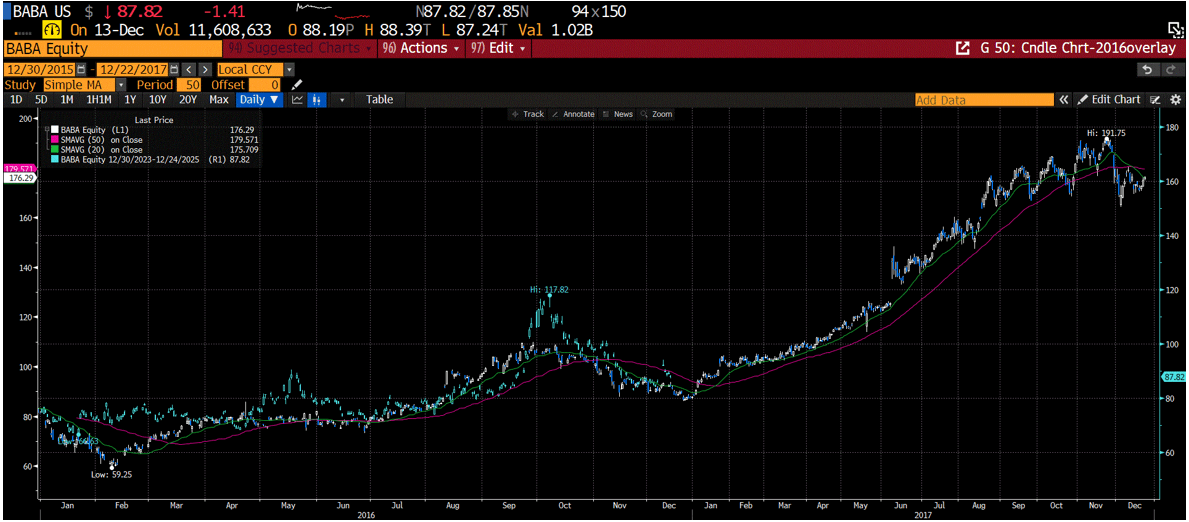Click the green SMAVG (20) legend swatch
Screen dimensions: 1189x522
[55, 149]
